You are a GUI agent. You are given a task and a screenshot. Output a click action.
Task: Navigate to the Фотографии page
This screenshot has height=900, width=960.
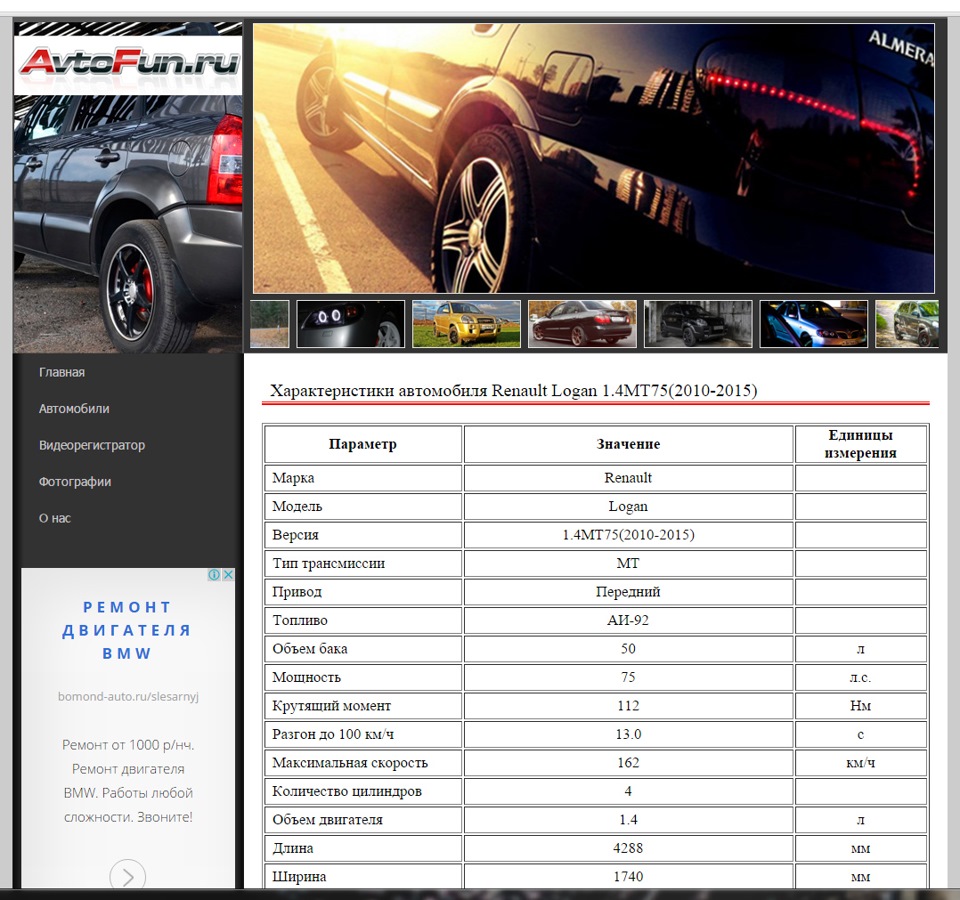pos(75,482)
